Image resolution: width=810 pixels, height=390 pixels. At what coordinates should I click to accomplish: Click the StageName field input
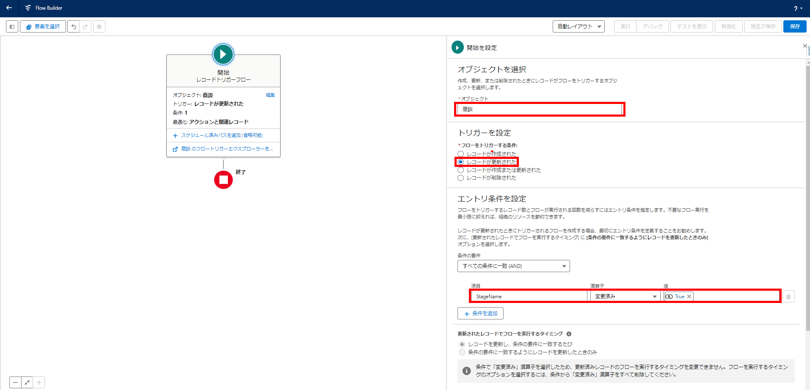[529, 297]
